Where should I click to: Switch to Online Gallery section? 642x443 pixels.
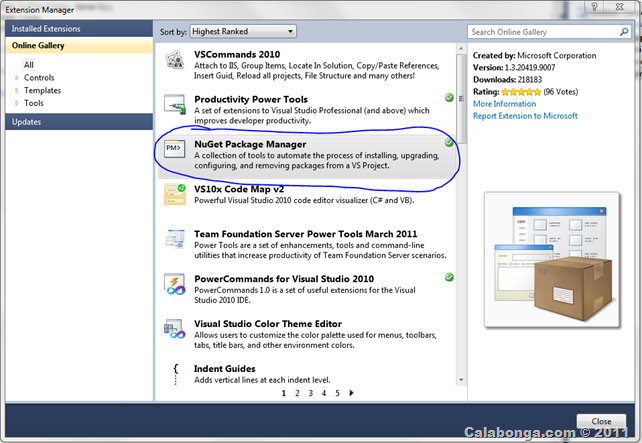point(79,45)
